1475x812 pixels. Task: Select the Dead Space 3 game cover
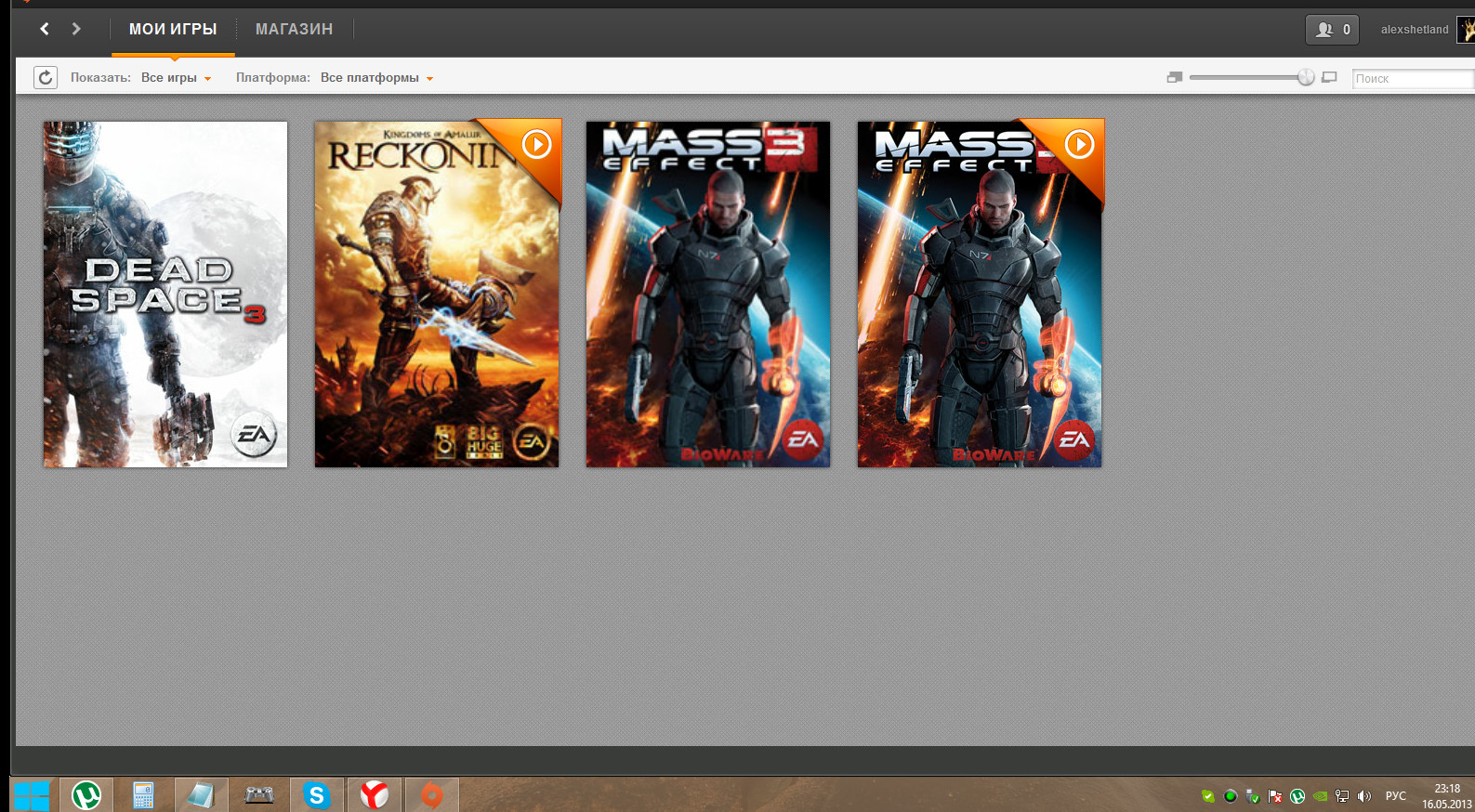(165, 295)
